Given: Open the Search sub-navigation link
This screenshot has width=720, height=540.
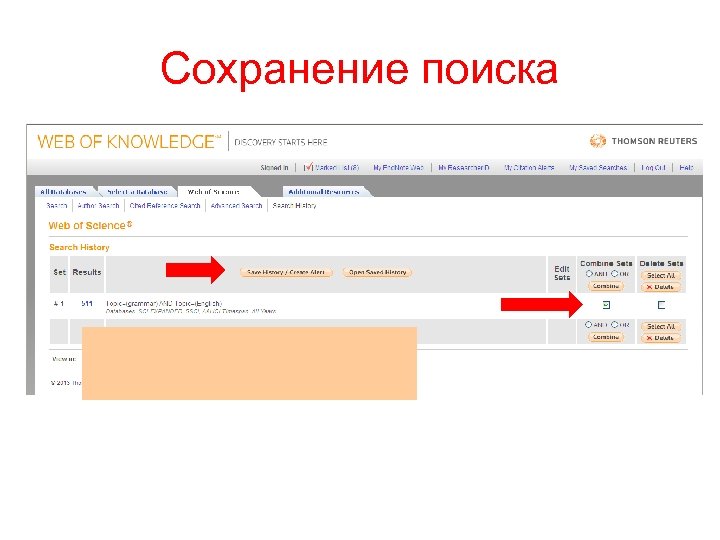Looking at the screenshot, I should click(x=56, y=206).
